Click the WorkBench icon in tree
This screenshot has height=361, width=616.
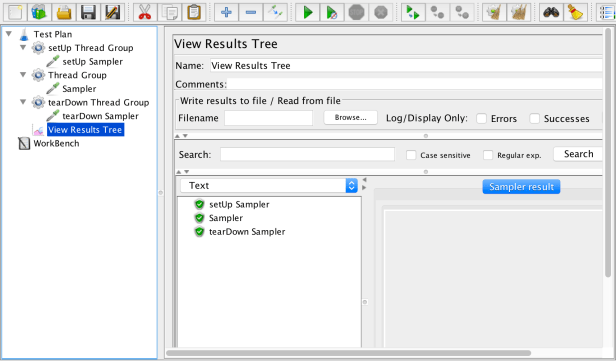coord(24,143)
